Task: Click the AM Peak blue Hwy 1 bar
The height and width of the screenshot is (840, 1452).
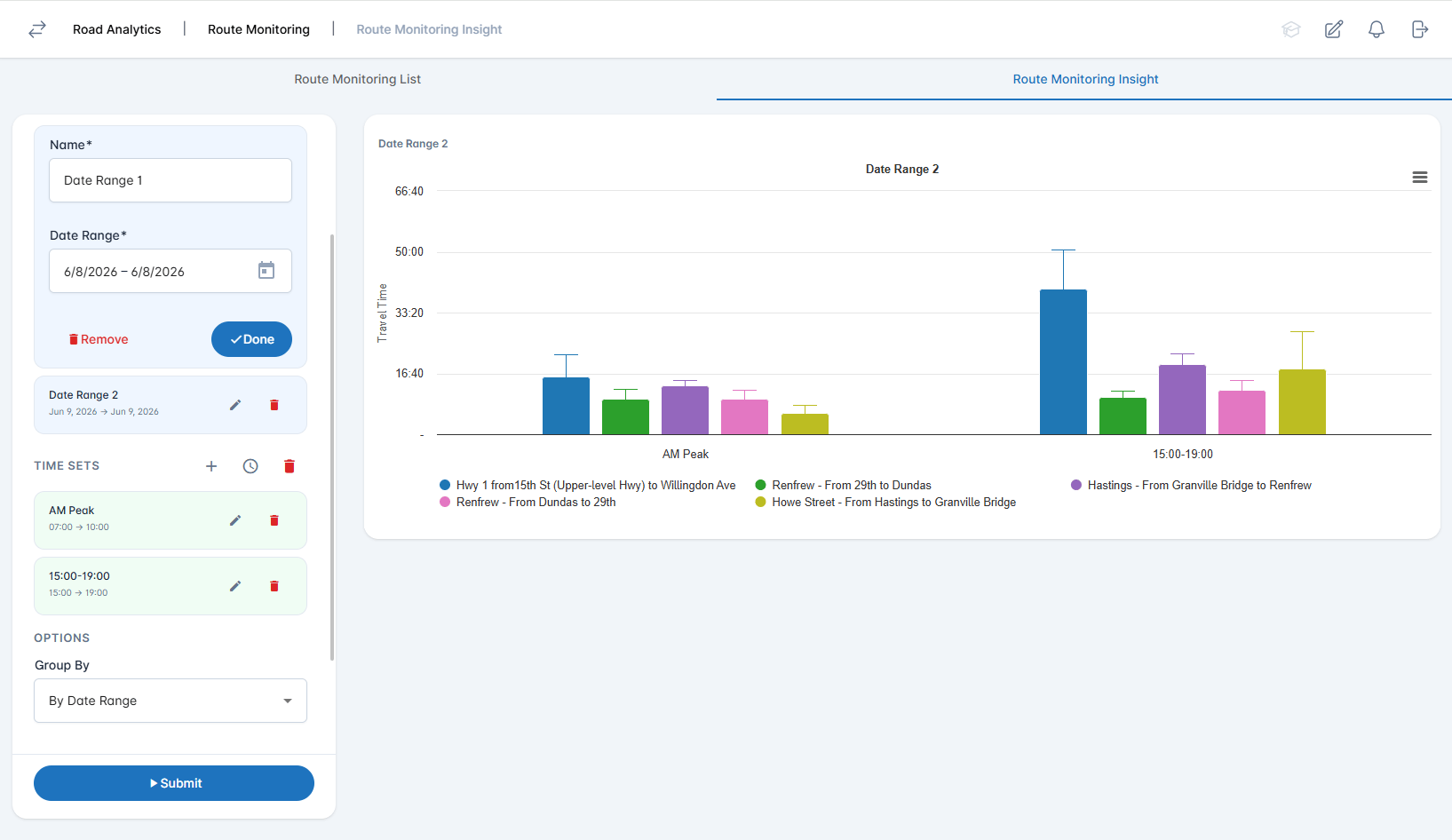Action: [566, 406]
